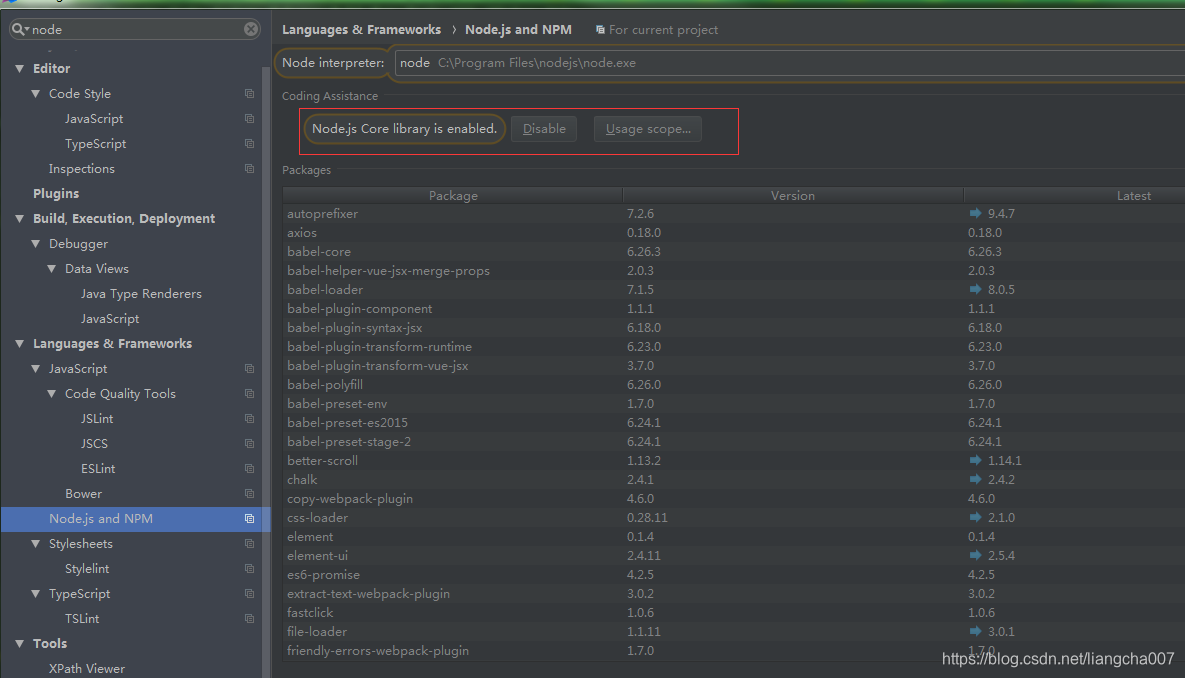Click project icon beside Bower
Image resolution: width=1185 pixels, height=678 pixels.
[249, 494]
